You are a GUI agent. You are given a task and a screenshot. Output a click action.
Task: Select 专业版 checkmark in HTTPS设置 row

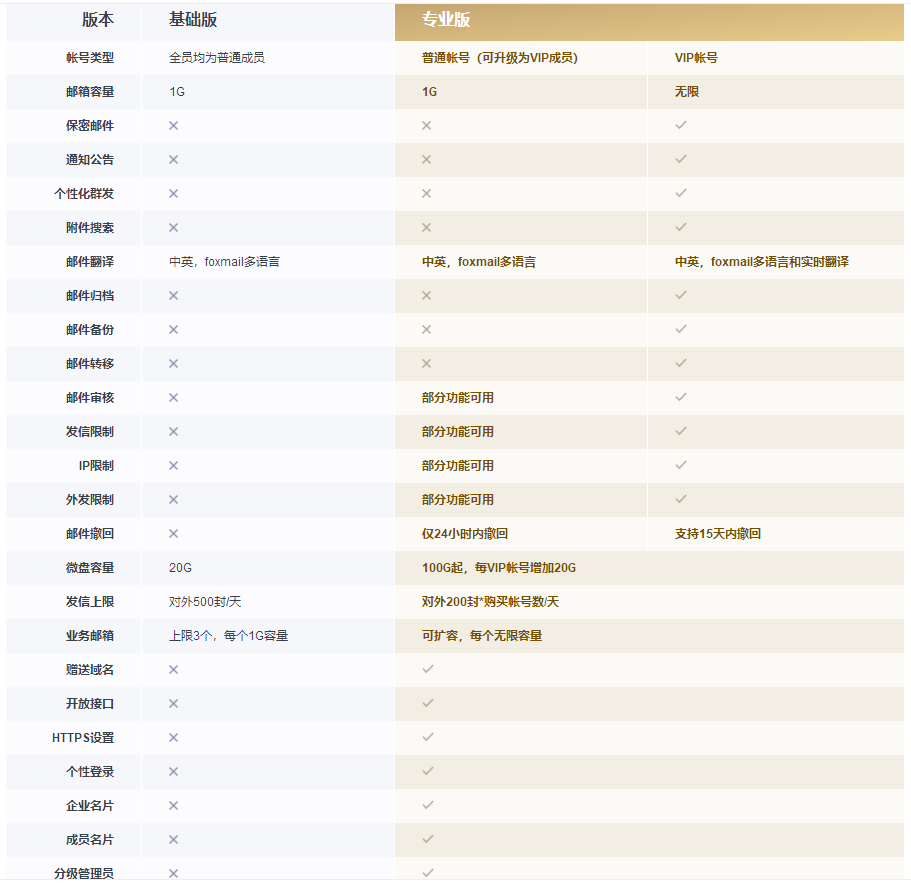[x=427, y=737]
